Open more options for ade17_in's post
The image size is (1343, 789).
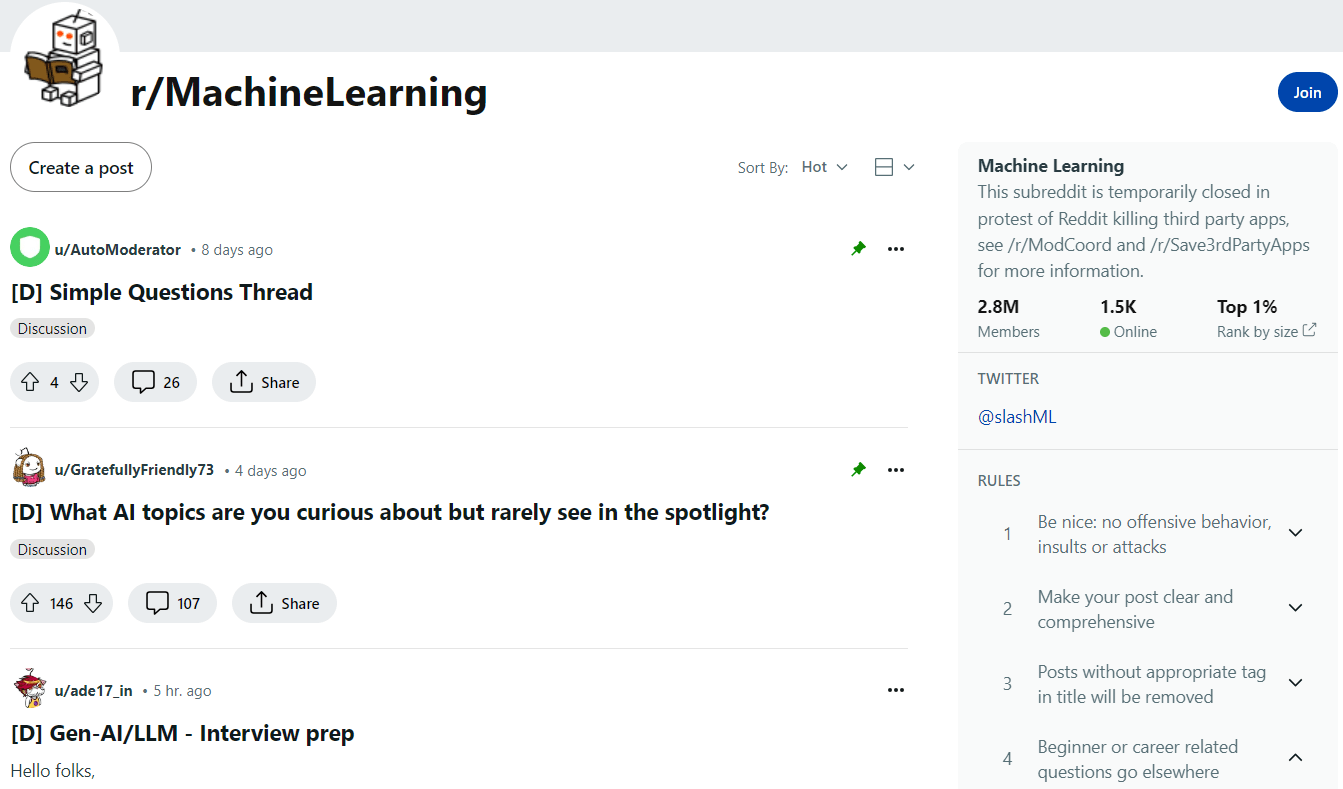tap(895, 690)
